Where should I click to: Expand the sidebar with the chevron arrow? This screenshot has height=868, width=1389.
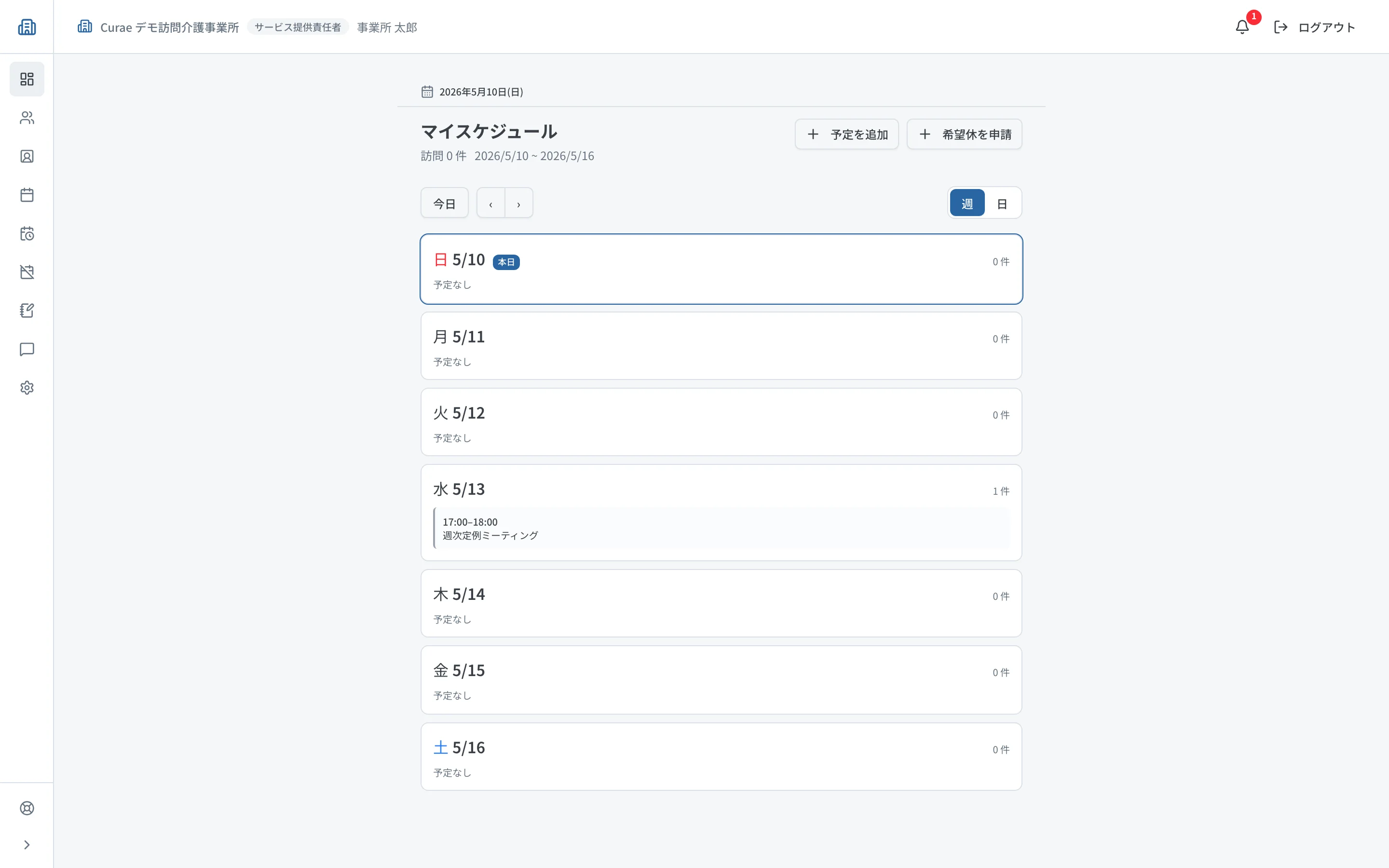tap(27, 844)
